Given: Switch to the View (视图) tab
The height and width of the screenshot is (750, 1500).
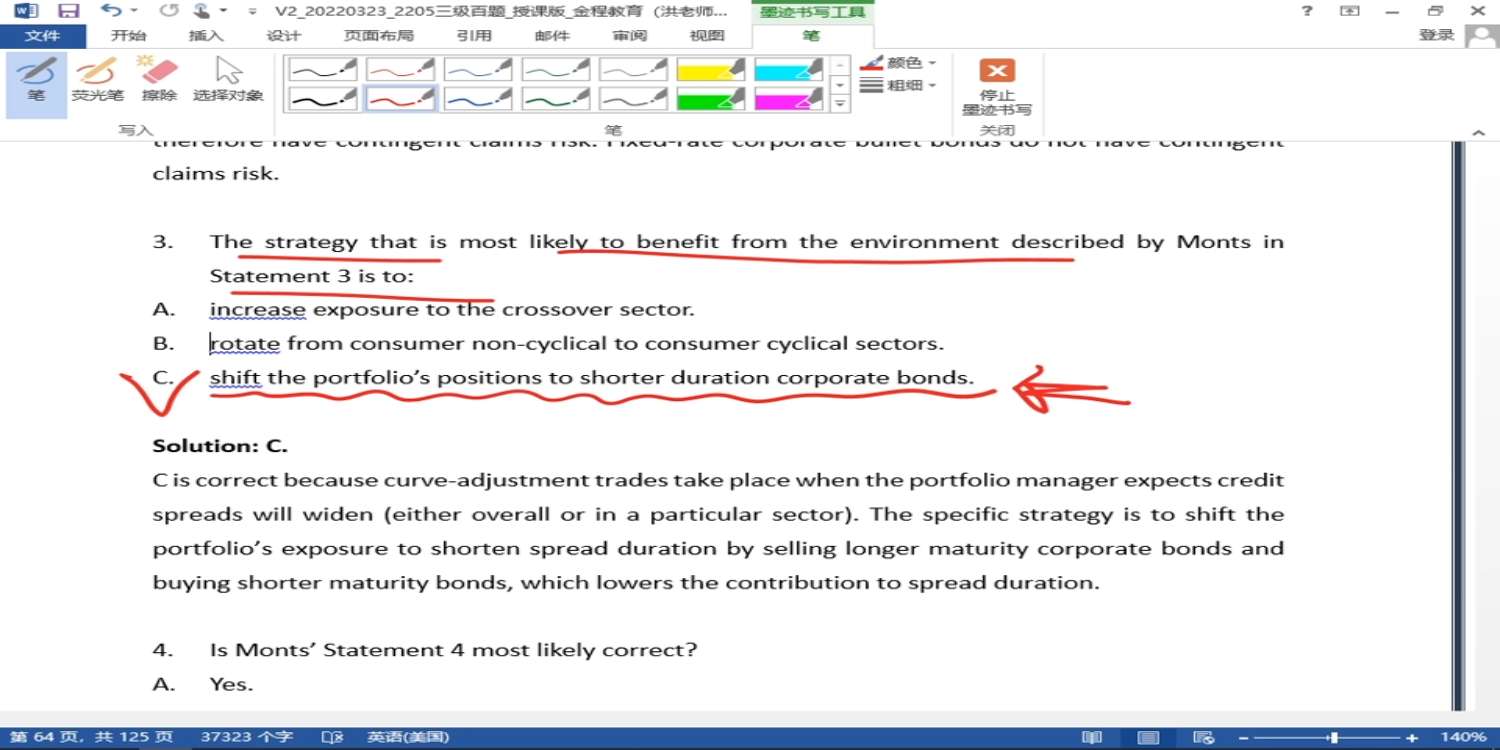Looking at the screenshot, I should [x=707, y=36].
